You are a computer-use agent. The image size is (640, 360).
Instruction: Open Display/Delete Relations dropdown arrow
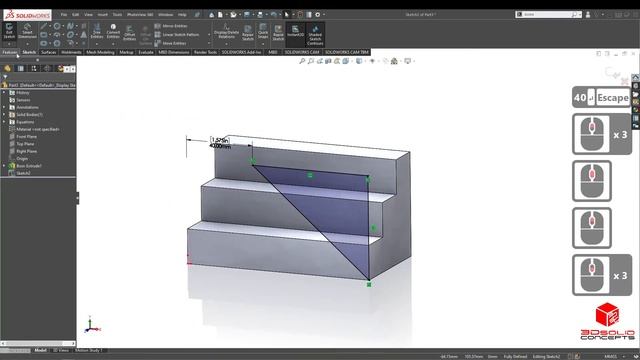coord(227,44)
